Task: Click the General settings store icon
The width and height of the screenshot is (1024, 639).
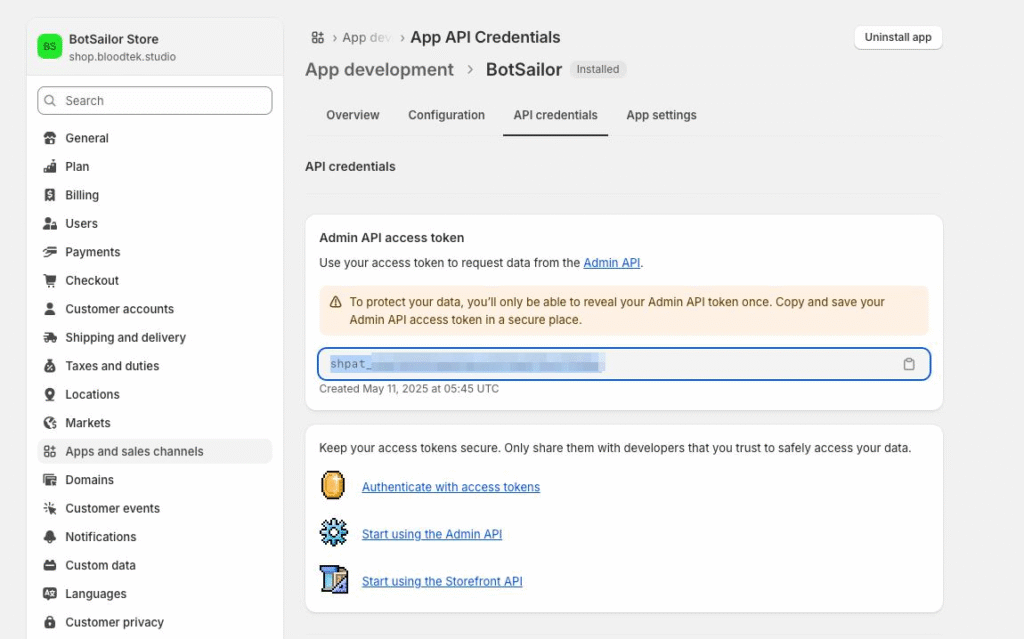Action: pos(50,138)
